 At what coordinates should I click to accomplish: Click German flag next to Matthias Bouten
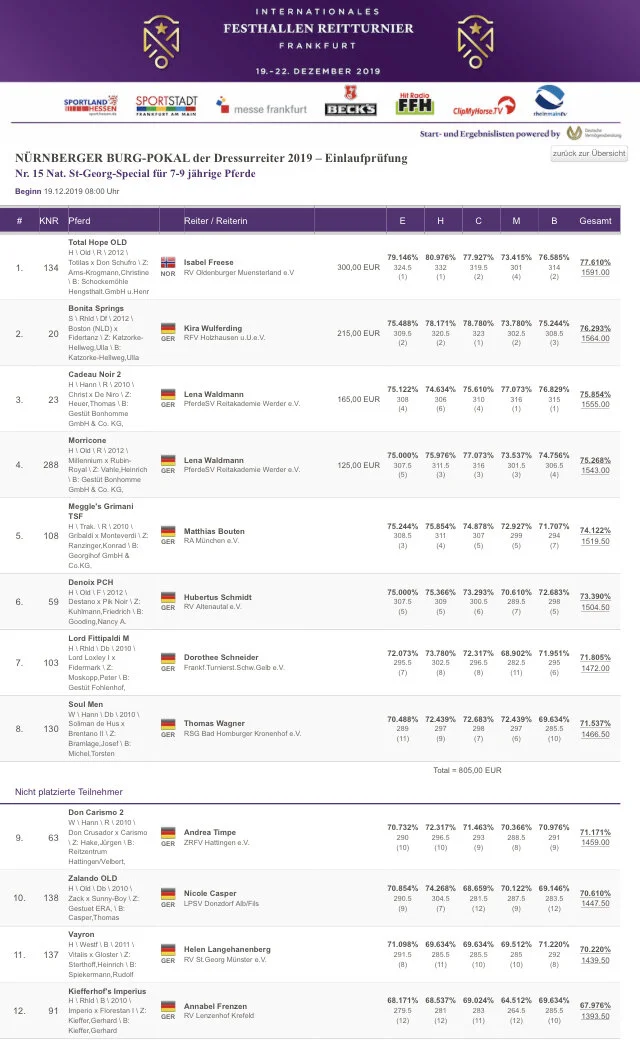pos(168,532)
